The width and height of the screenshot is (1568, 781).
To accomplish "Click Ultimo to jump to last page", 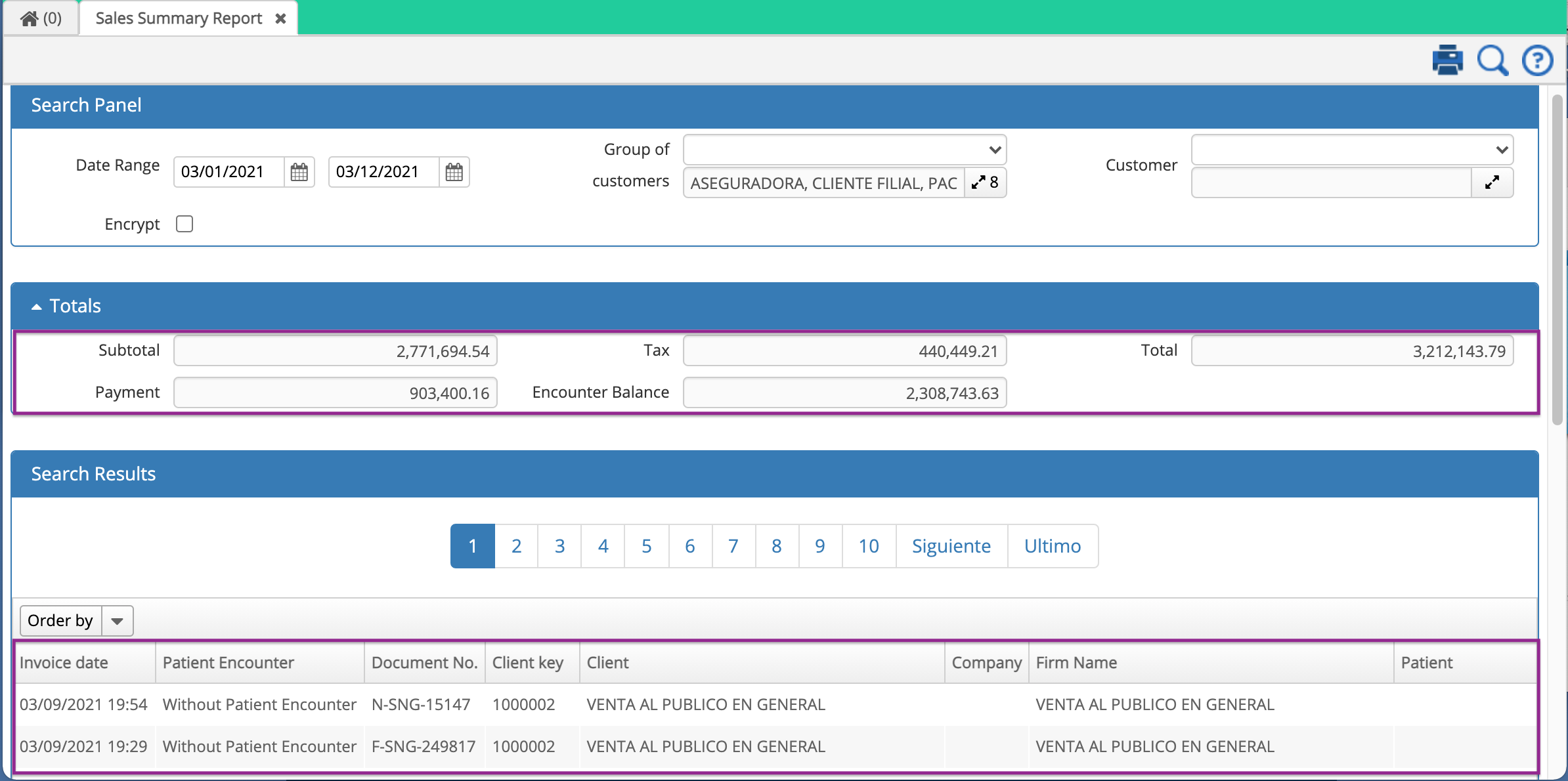I will pyautogui.click(x=1052, y=545).
